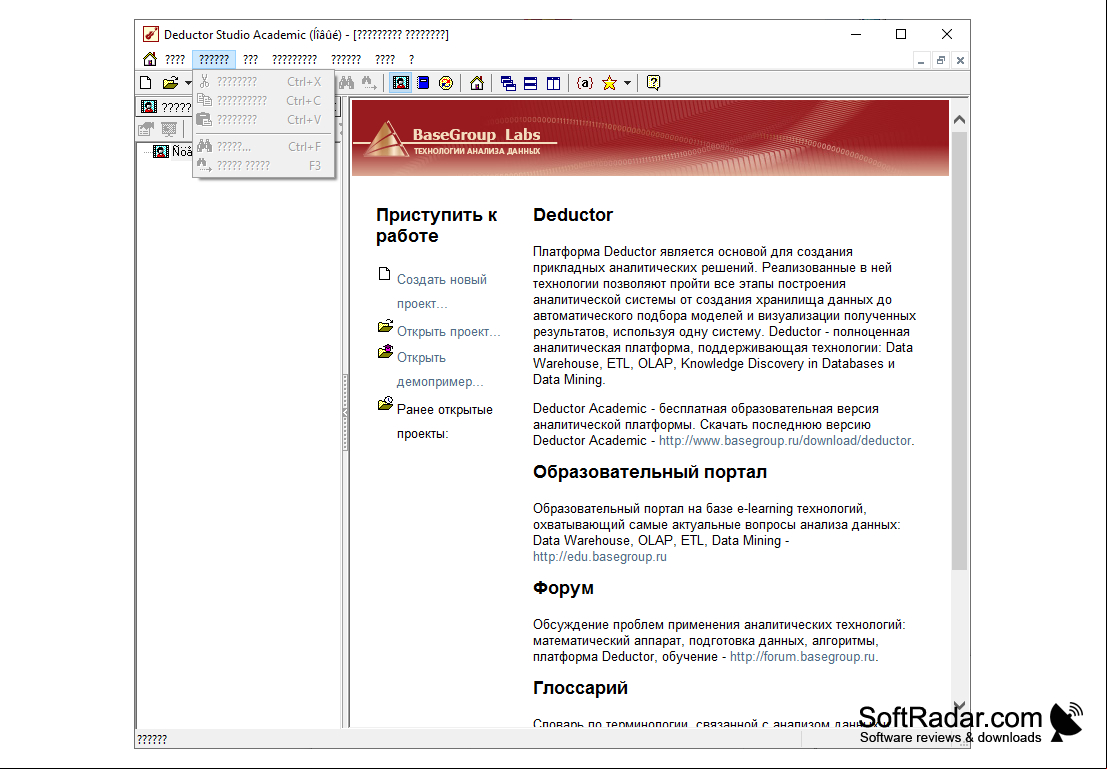Toggle the Scenarios panel filmstrip toolbar icon
The width and height of the screenshot is (1107, 769).
pyautogui.click(x=400, y=83)
